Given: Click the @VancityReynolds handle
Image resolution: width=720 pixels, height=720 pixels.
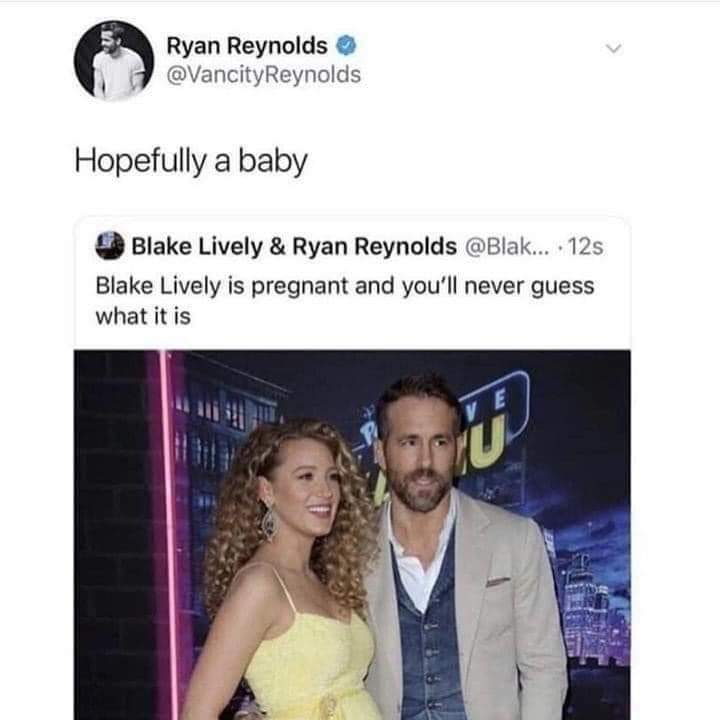Looking at the screenshot, I should (x=263, y=75).
